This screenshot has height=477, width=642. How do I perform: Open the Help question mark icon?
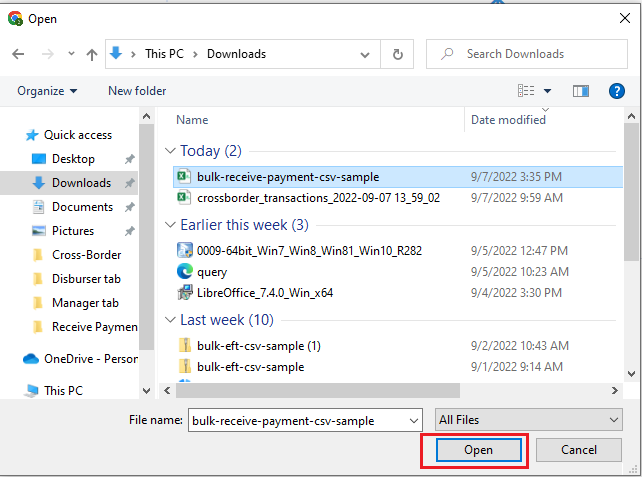(617, 91)
